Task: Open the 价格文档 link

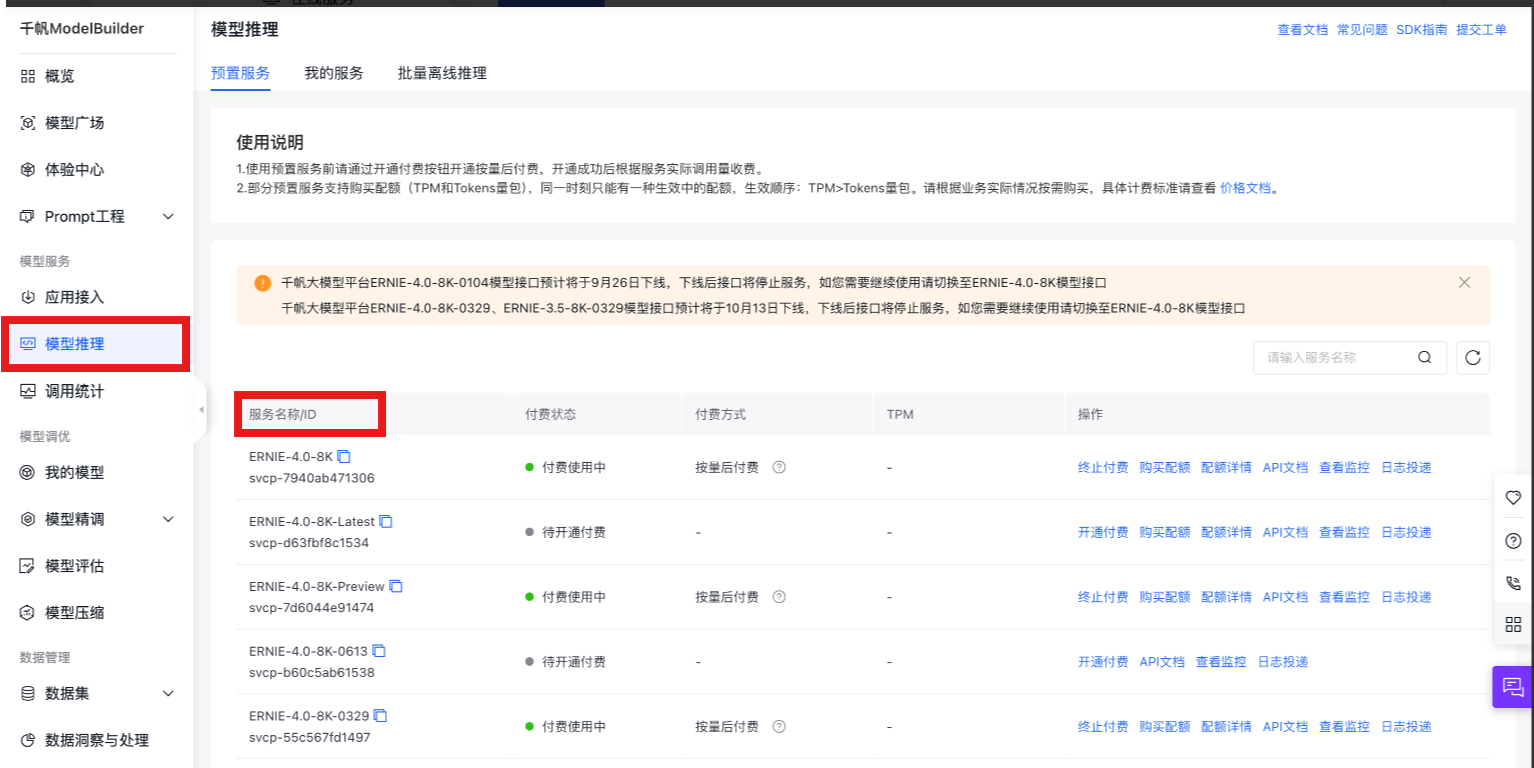Action: (x=1245, y=187)
